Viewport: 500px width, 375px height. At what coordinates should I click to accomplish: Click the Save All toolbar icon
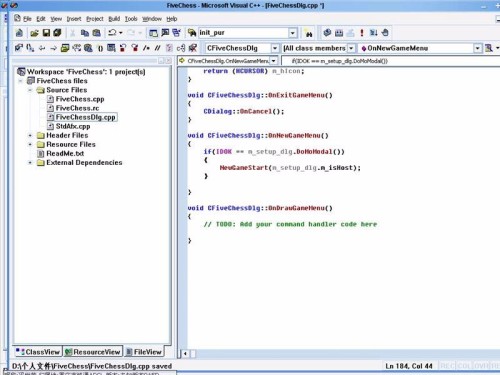click(58, 33)
